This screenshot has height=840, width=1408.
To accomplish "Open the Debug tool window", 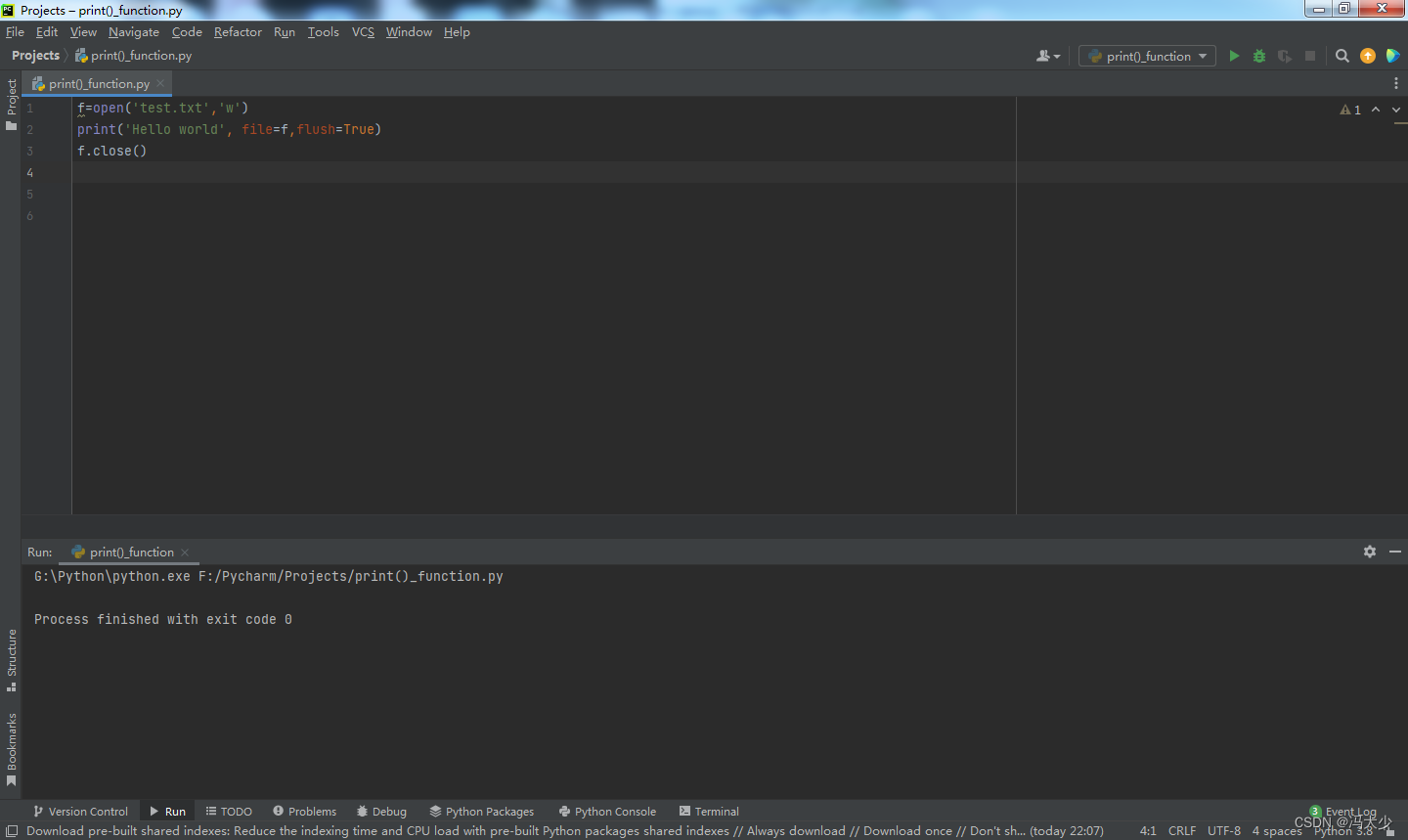I will pyautogui.click(x=381, y=812).
